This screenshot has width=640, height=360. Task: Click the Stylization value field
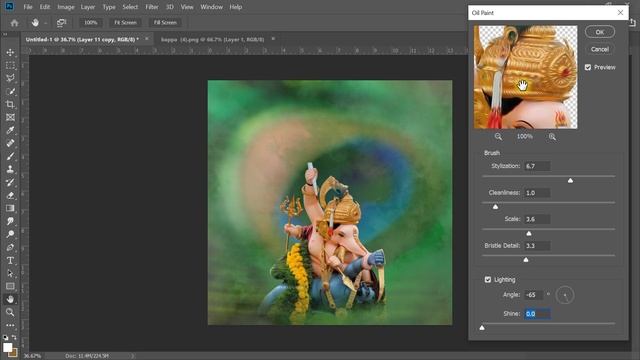point(537,166)
